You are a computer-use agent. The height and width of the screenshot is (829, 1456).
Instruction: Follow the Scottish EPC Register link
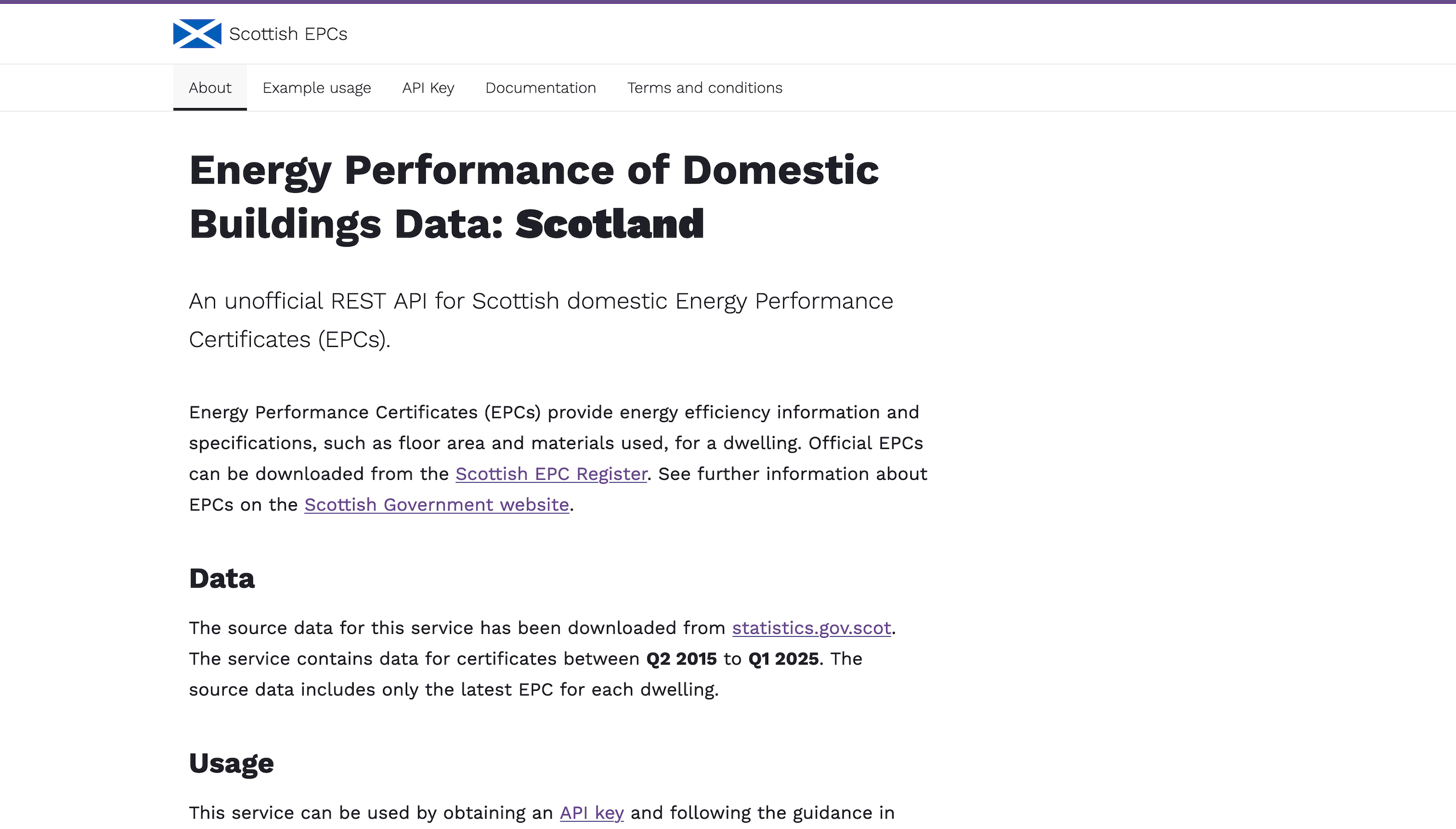click(x=551, y=474)
